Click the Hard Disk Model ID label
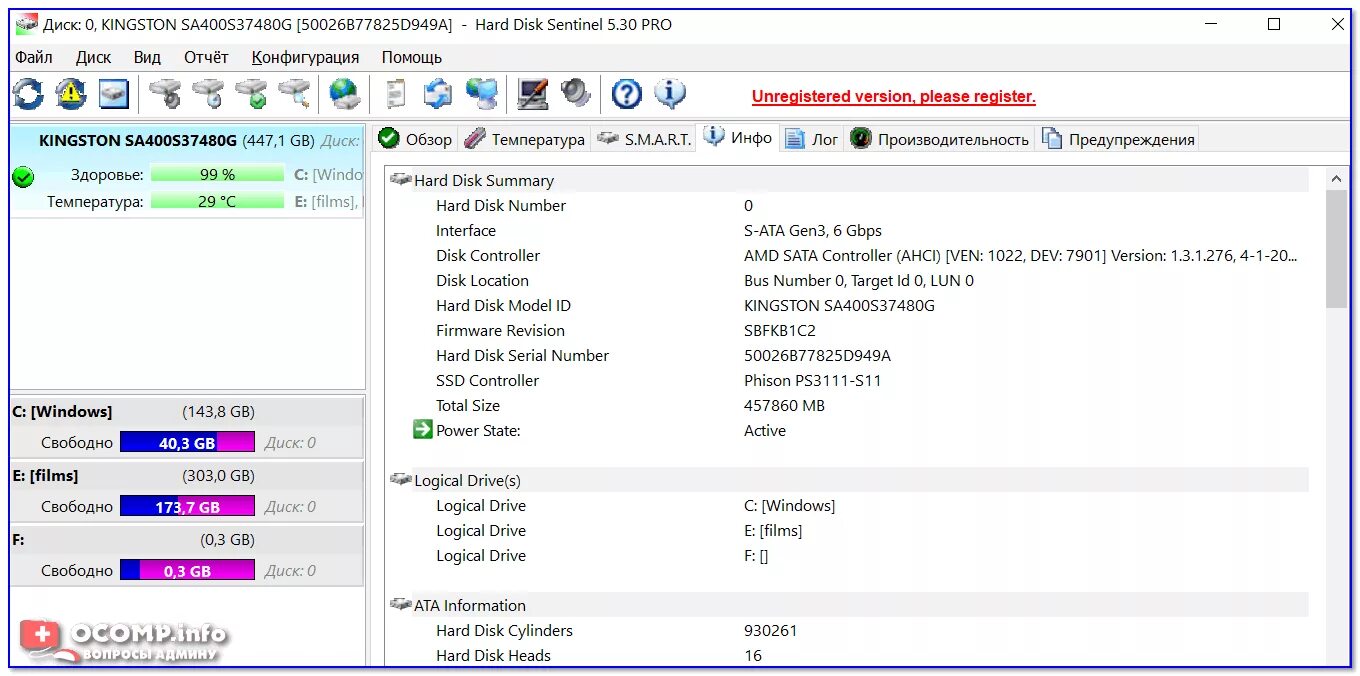1360x676 pixels. [503, 305]
